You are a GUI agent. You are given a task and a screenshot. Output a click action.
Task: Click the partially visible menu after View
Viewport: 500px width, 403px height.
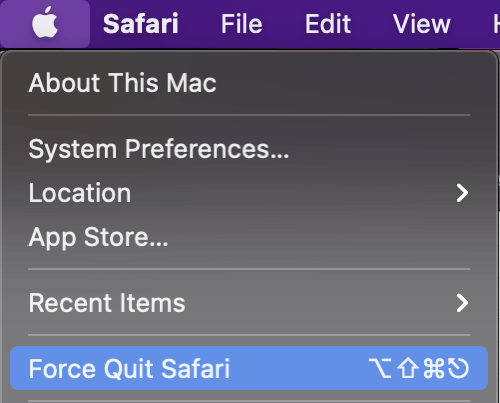pos(496,24)
